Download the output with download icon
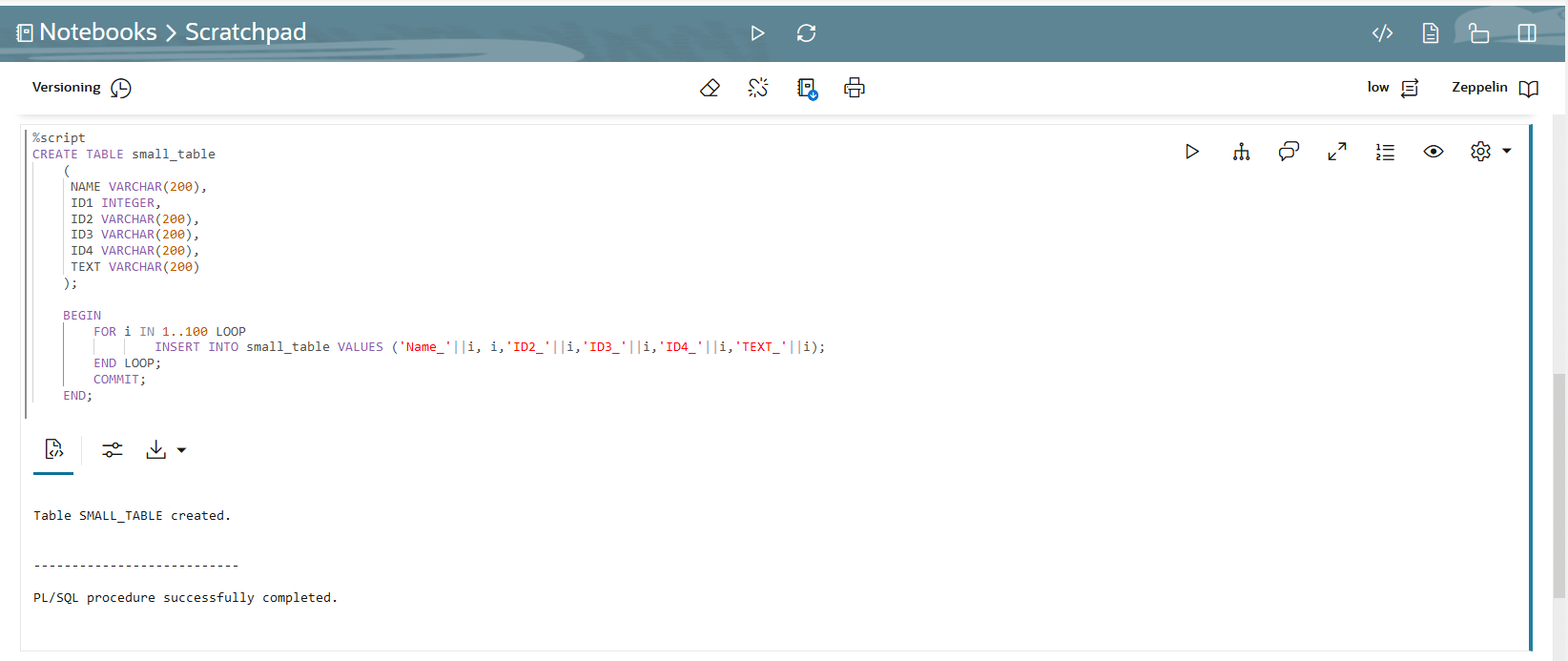 tap(155, 449)
